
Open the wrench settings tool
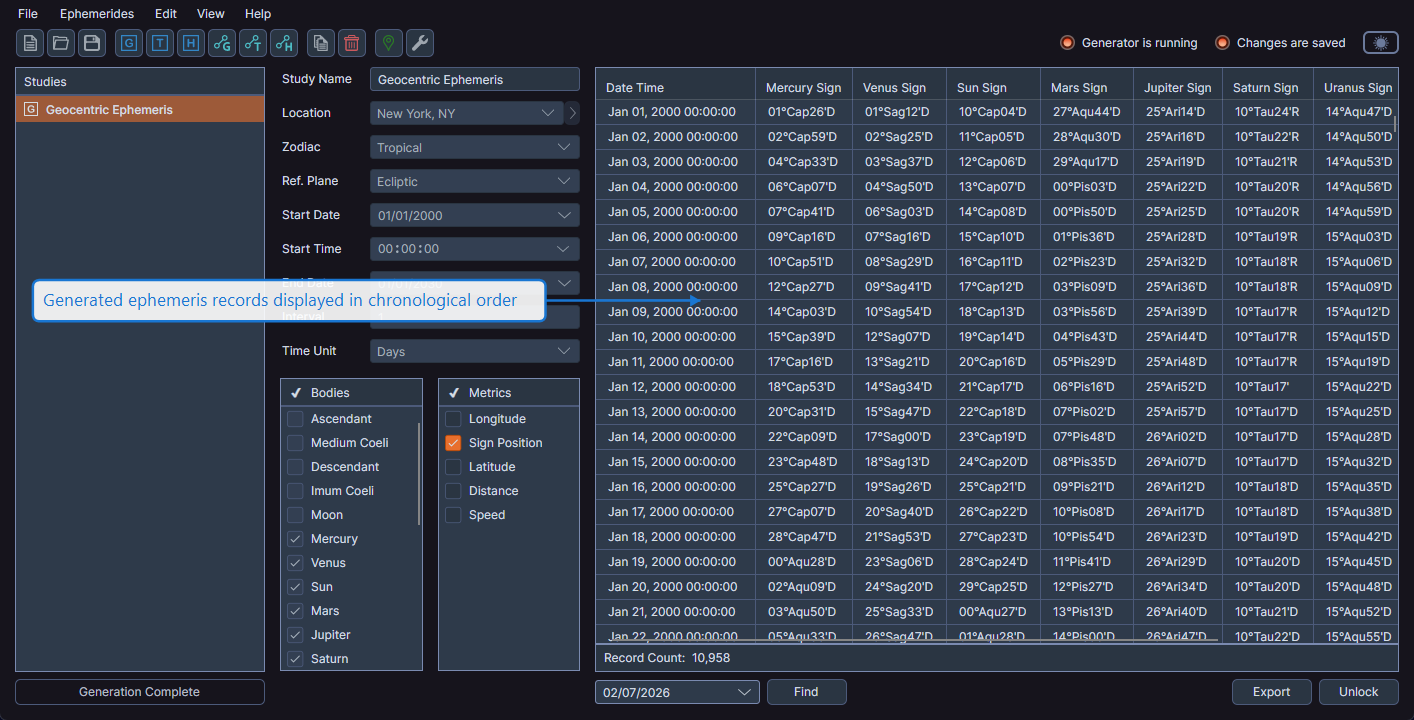(419, 43)
